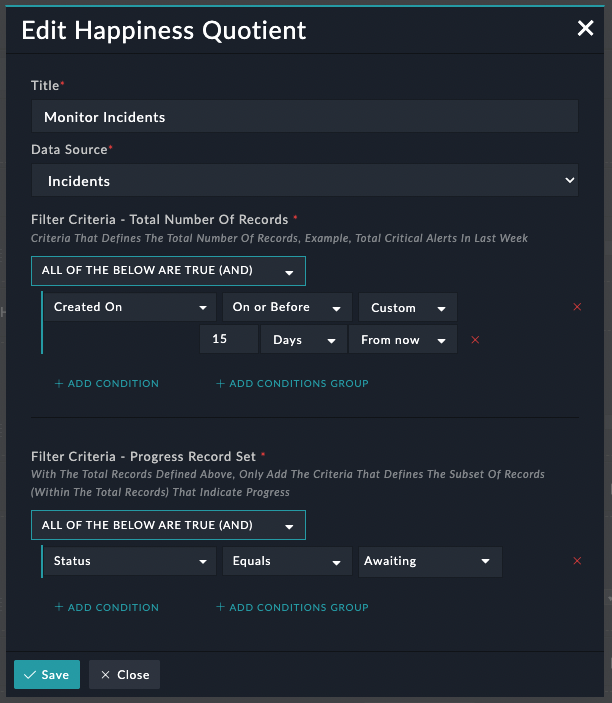Screen dimensions: 612x703
Task: Click the Close button at the bottom
Action: point(124,675)
